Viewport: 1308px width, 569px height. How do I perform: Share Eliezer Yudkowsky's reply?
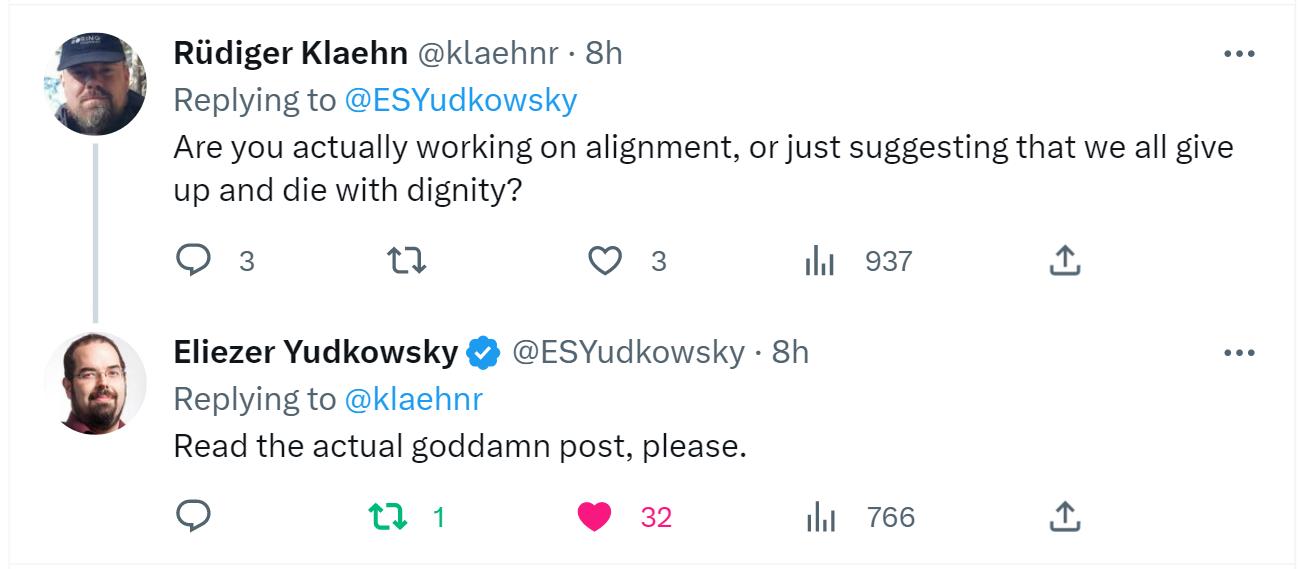tap(1064, 517)
